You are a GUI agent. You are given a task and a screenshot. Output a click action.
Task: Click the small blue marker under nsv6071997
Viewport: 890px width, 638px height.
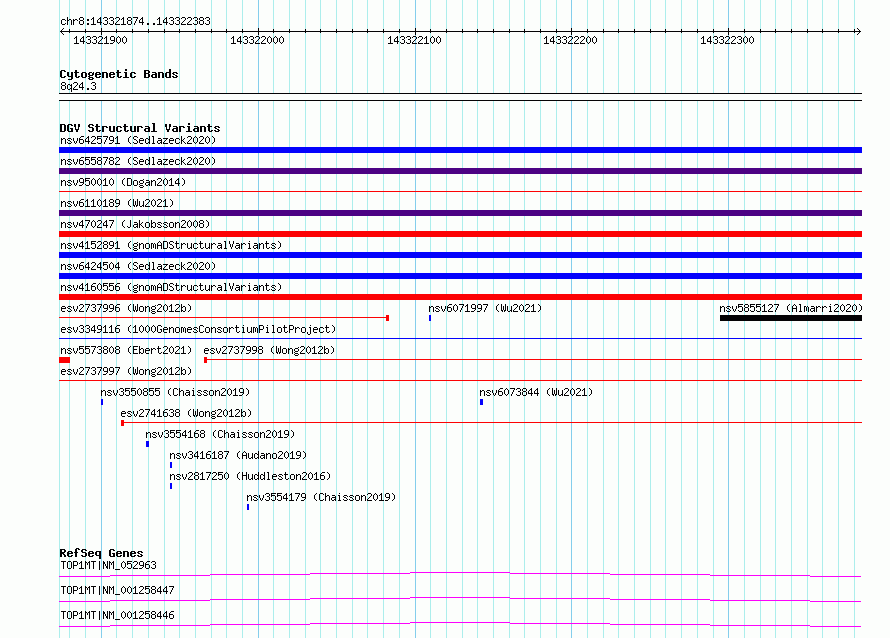(x=430, y=318)
